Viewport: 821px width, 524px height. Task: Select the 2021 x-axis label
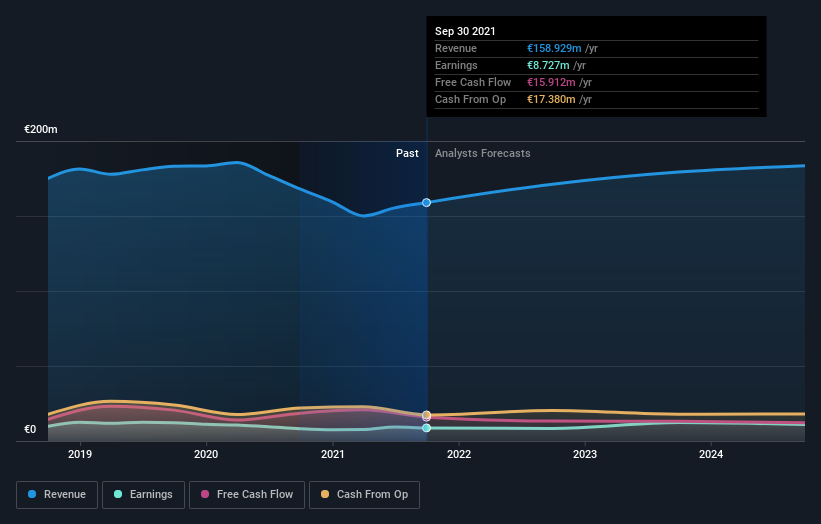332,454
